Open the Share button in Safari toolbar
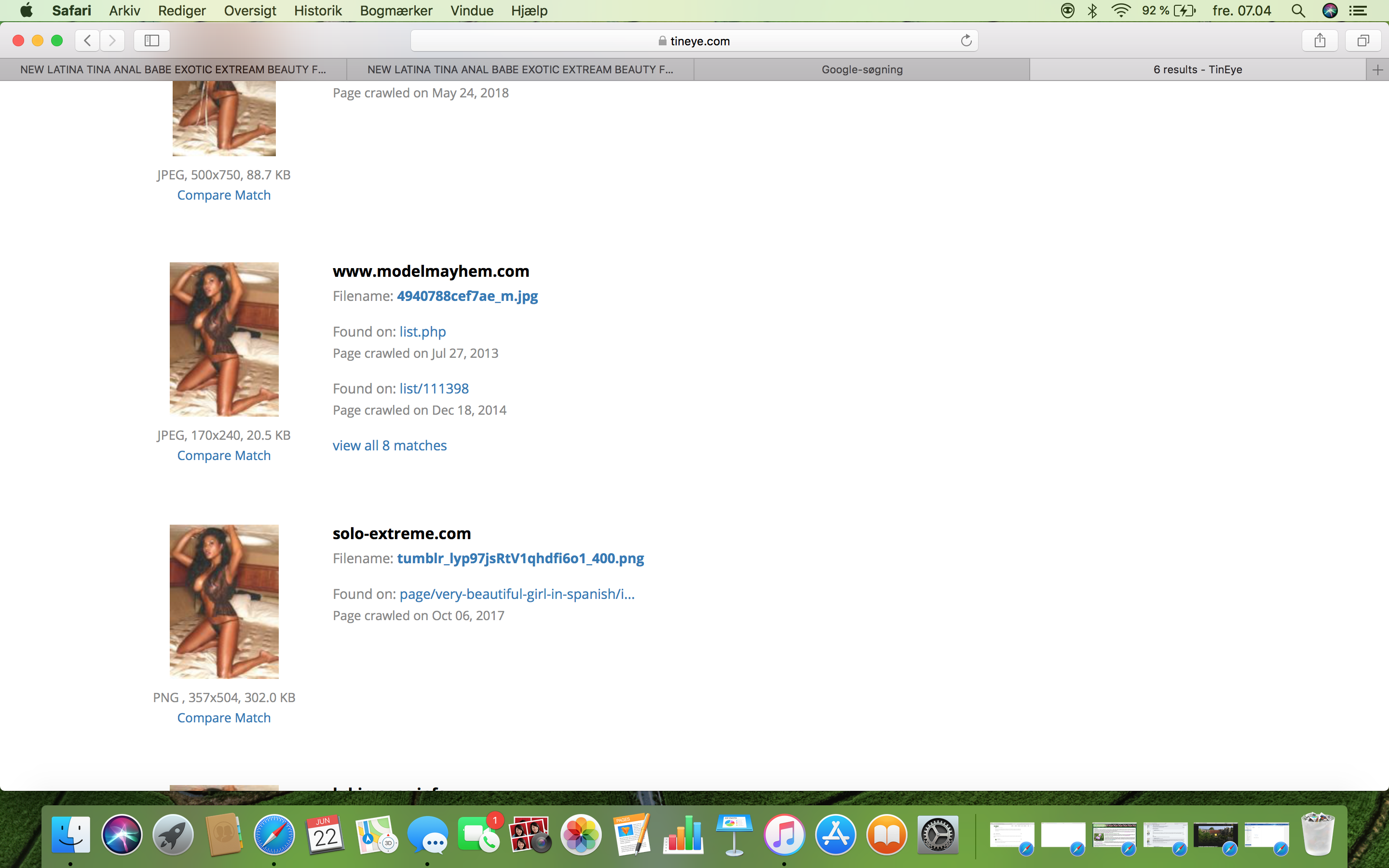Image resolution: width=1389 pixels, height=868 pixels. coord(1320,40)
